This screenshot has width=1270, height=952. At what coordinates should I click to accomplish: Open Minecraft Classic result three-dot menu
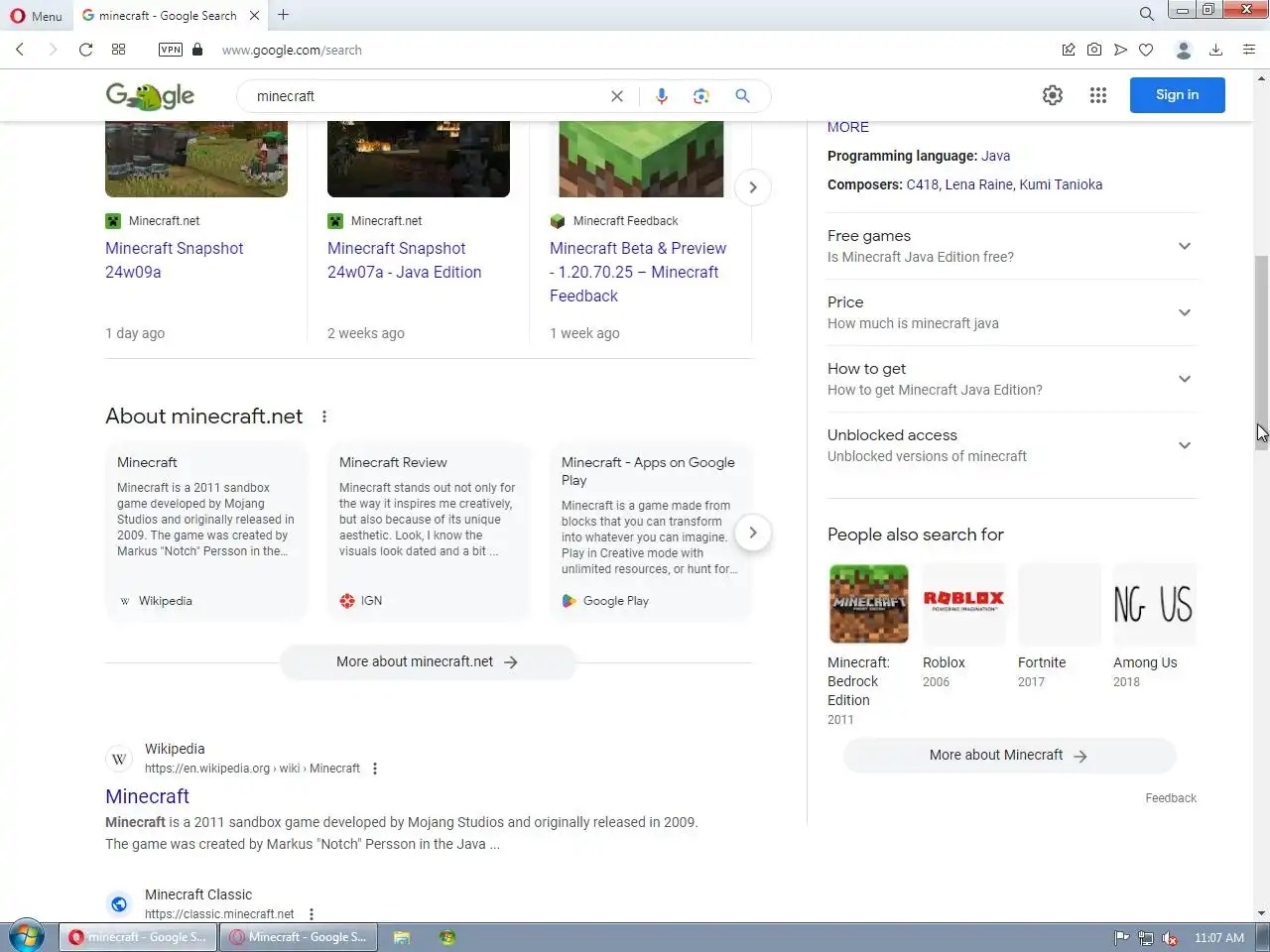pyautogui.click(x=312, y=914)
